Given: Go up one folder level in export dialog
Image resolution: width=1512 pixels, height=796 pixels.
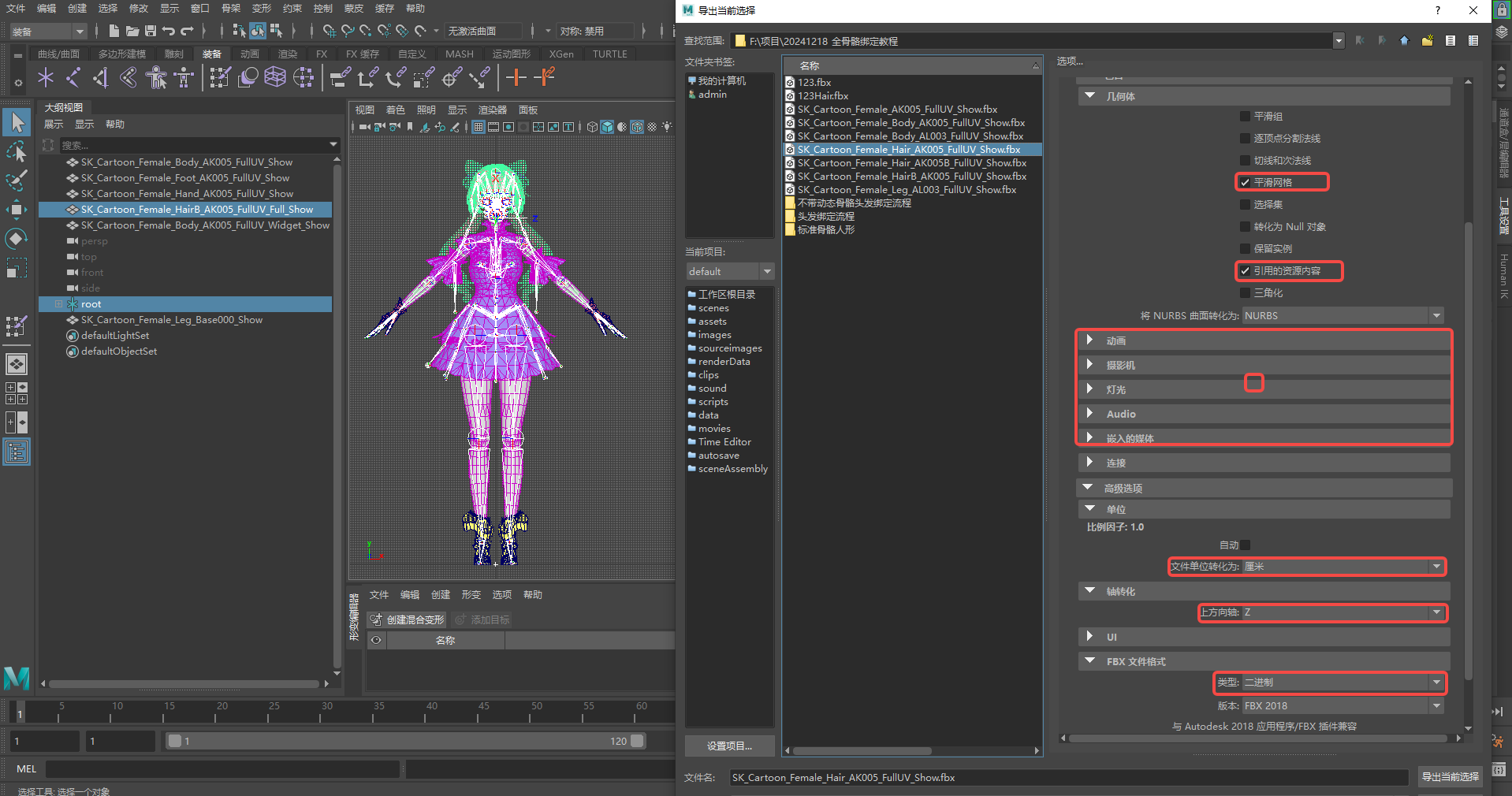Looking at the screenshot, I should (x=1404, y=41).
